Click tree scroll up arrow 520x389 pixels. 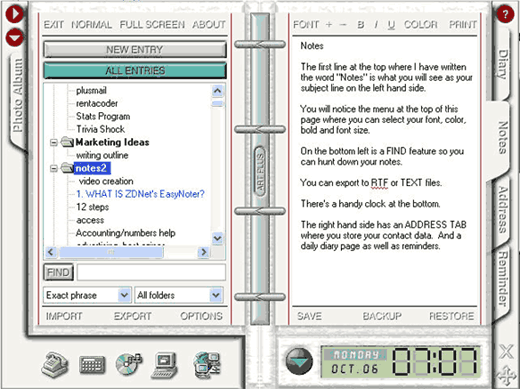tap(217, 91)
